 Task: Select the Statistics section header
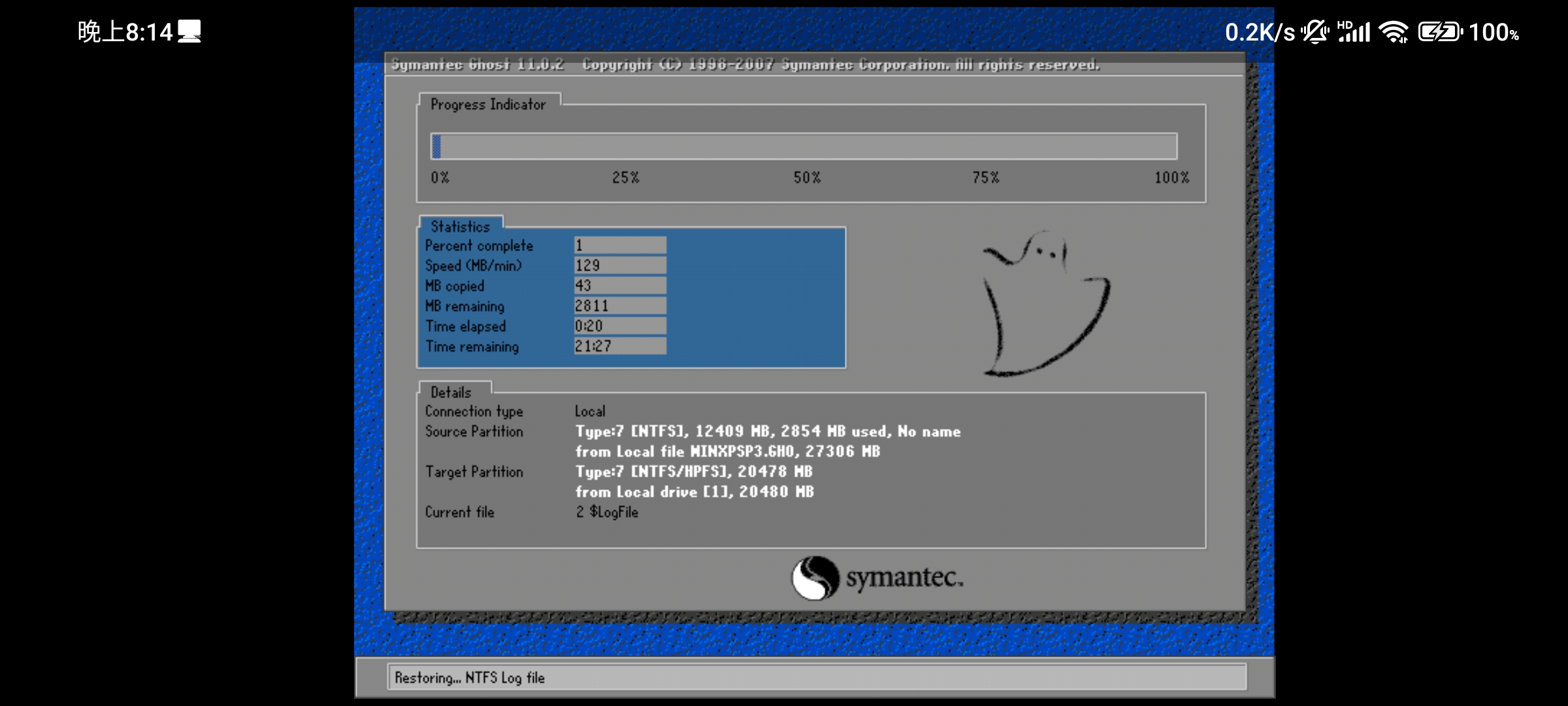tap(460, 226)
